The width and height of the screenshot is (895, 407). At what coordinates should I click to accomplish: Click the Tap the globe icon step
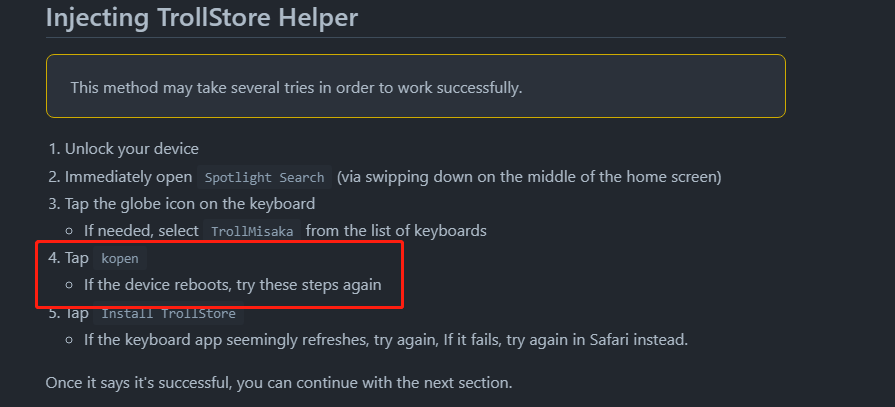pyautogui.click(x=190, y=204)
